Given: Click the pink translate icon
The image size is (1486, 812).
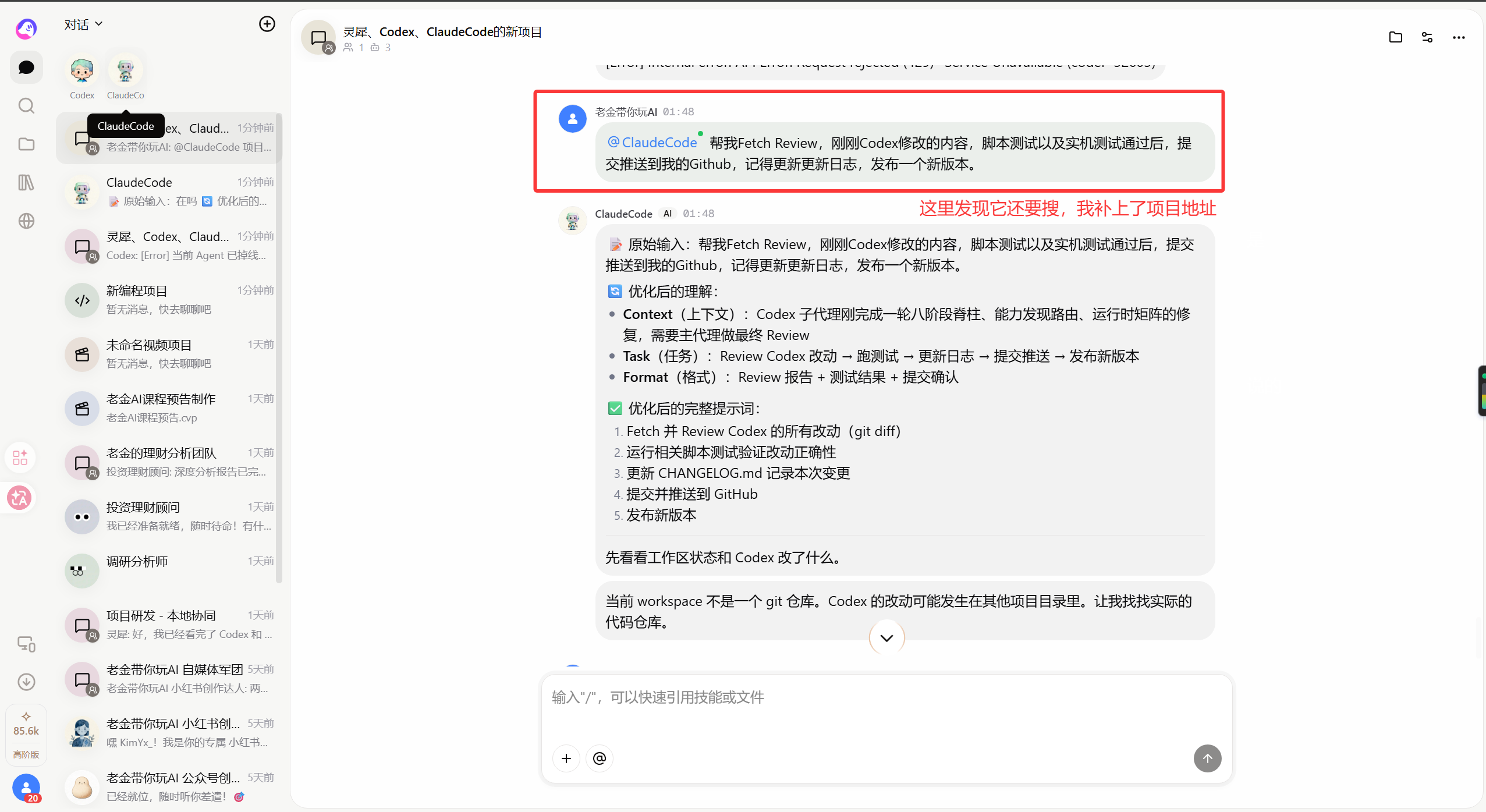Looking at the screenshot, I should tap(19, 498).
